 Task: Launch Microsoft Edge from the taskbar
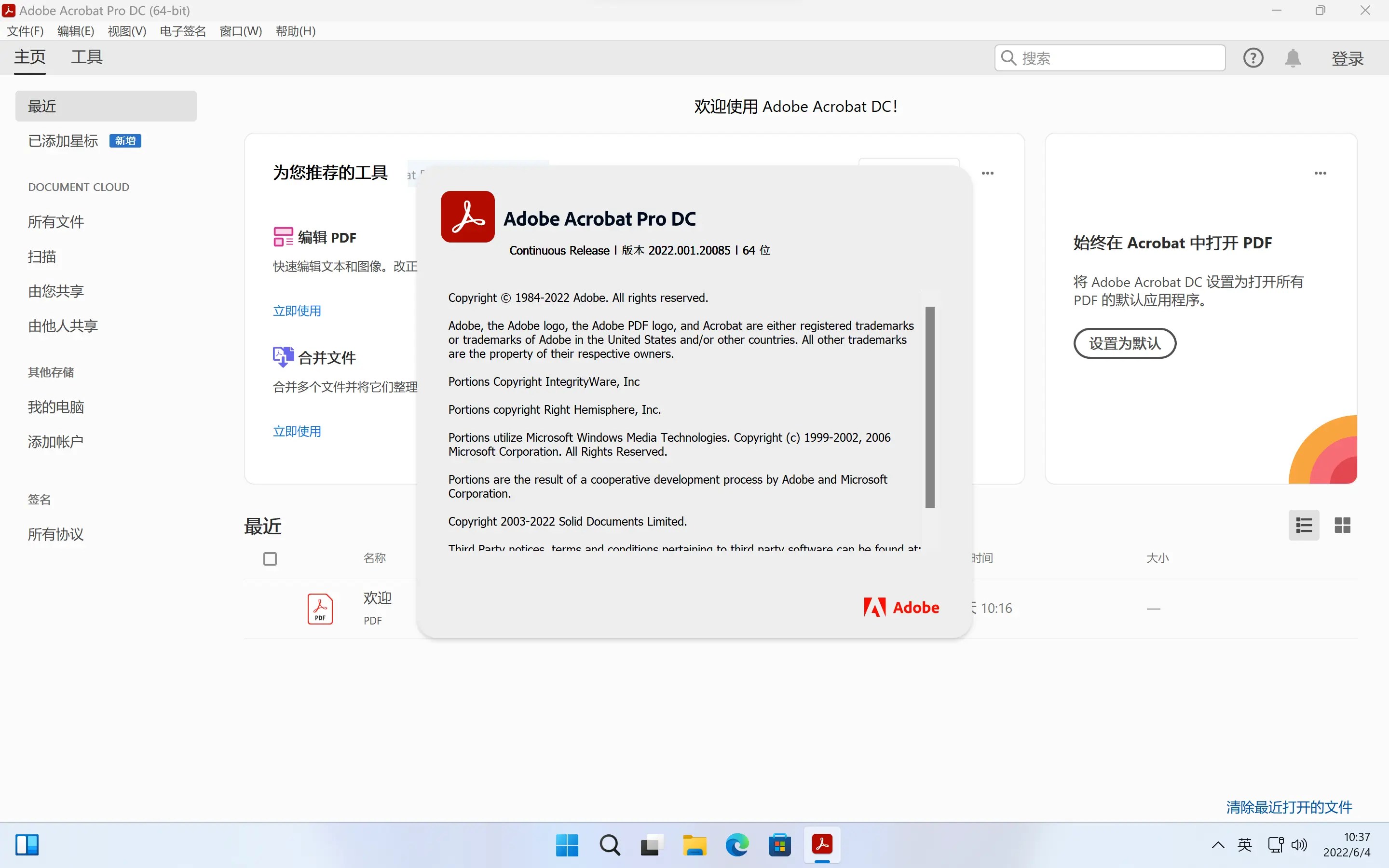pyautogui.click(x=736, y=845)
